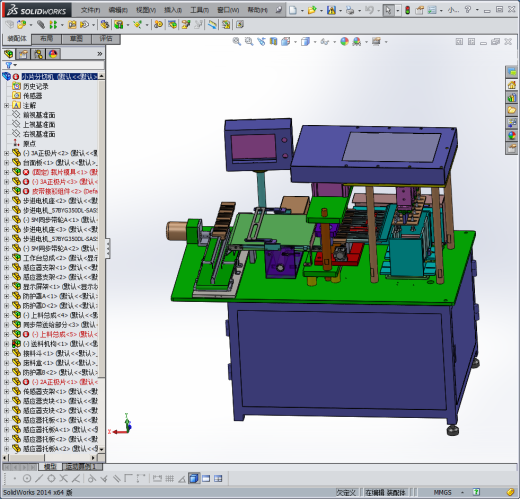Image resolution: width=520 pixels, height=499 pixels.
Task: Select the Zoom to Fit magnifier icon
Action: click(x=237, y=42)
